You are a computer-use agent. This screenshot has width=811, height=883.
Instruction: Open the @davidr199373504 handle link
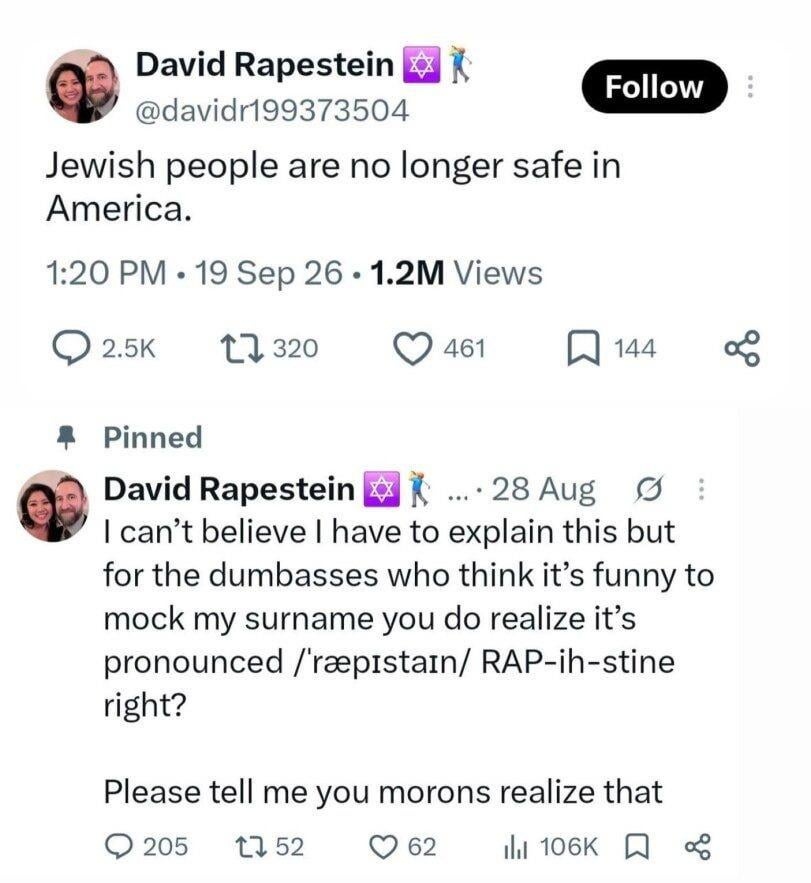tap(271, 110)
